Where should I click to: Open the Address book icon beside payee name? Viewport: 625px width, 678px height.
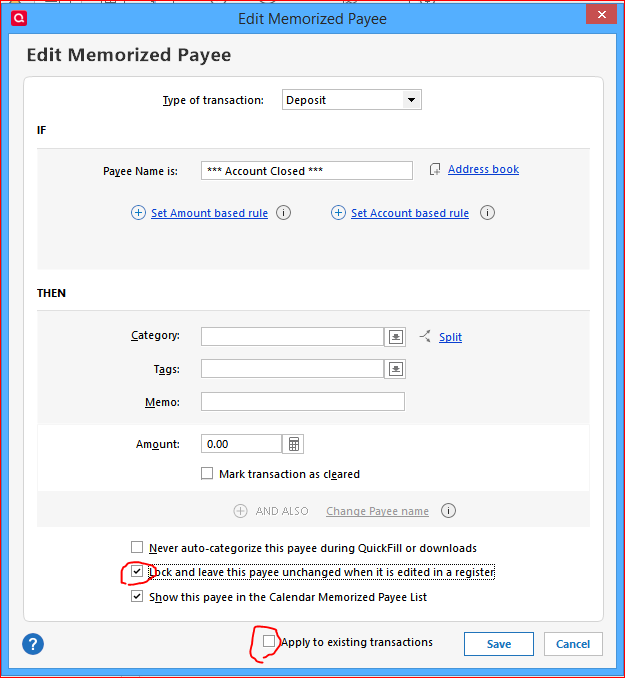[435, 170]
